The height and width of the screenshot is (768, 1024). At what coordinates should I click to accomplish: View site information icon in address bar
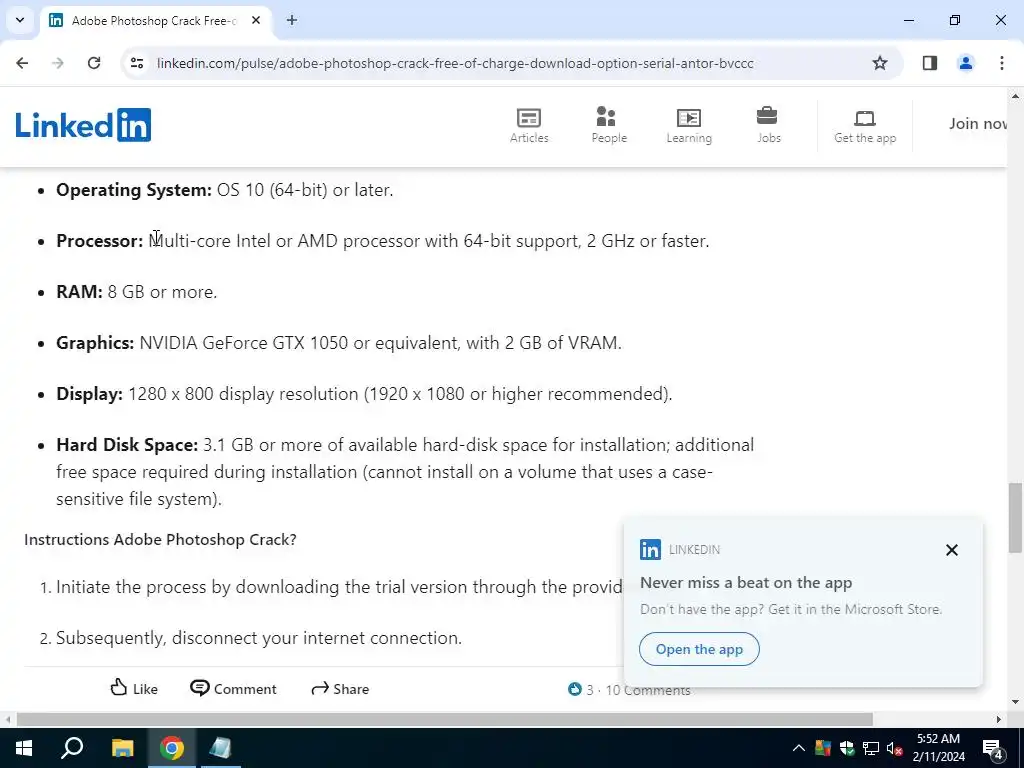pyautogui.click(x=136, y=63)
